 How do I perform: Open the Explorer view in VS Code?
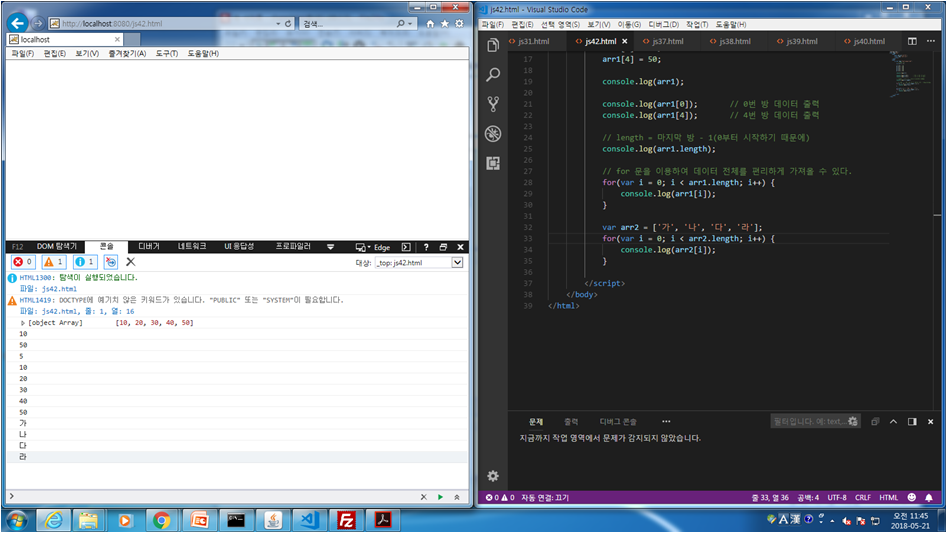(x=493, y=45)
